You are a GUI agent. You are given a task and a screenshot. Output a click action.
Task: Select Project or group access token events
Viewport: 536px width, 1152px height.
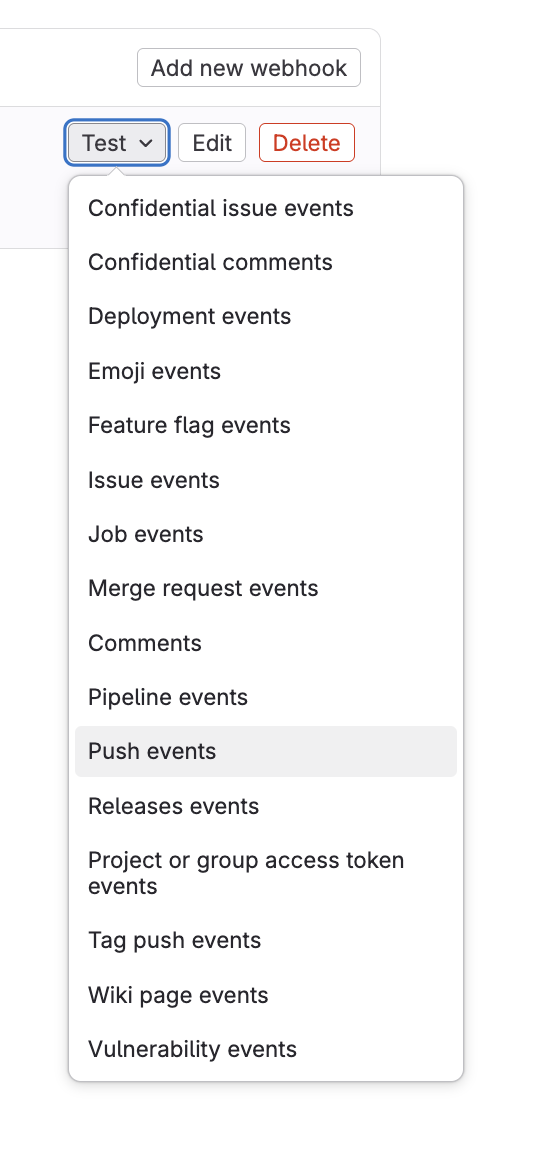tap(266, 873)
